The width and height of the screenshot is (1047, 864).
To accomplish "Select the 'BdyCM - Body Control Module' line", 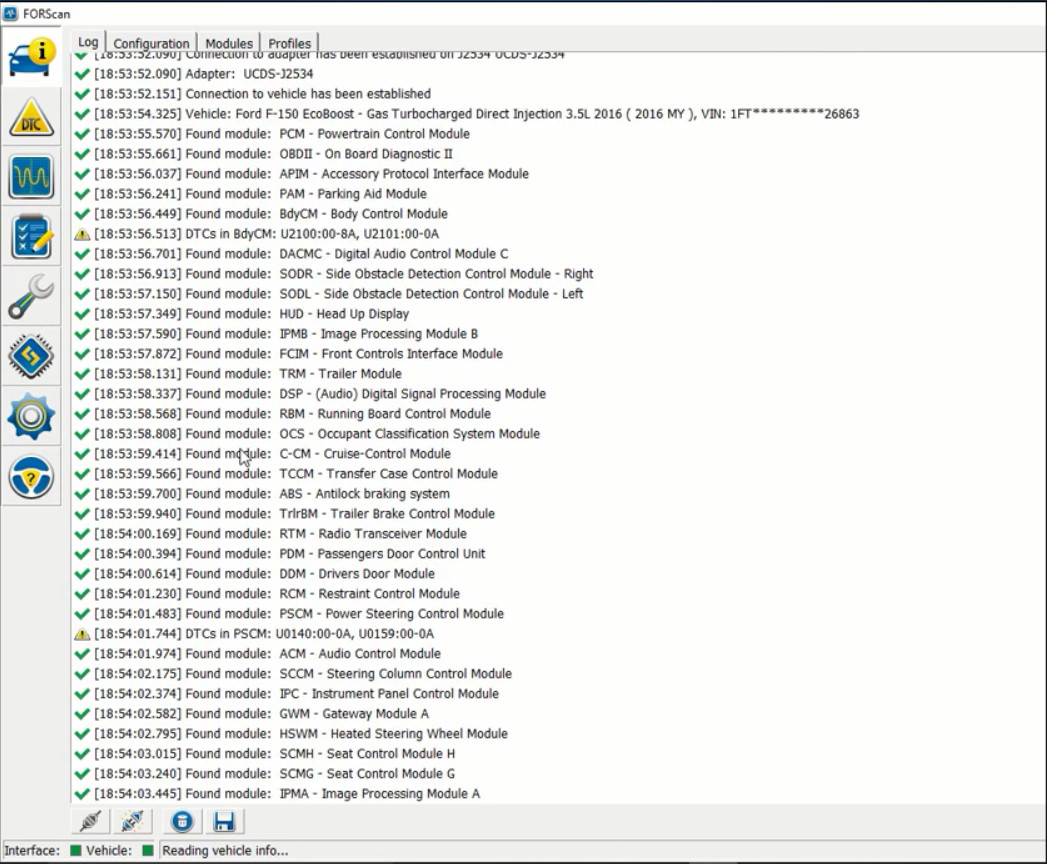I will (271, 214).
